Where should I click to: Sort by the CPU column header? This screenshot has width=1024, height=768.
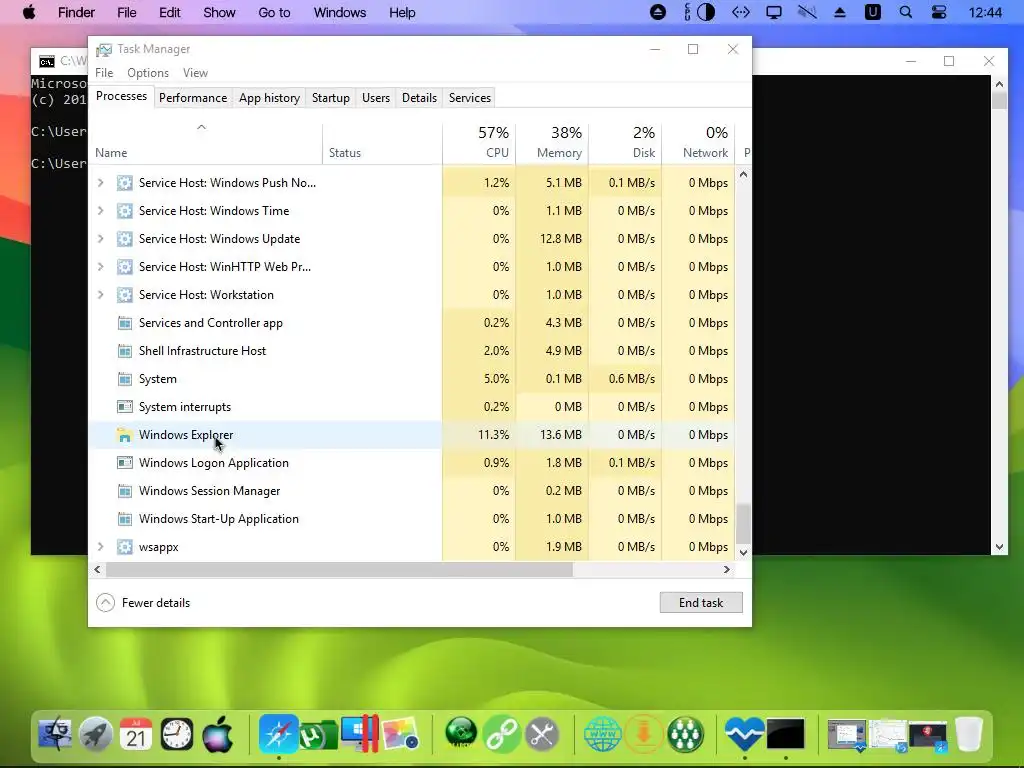click(479, 143)
